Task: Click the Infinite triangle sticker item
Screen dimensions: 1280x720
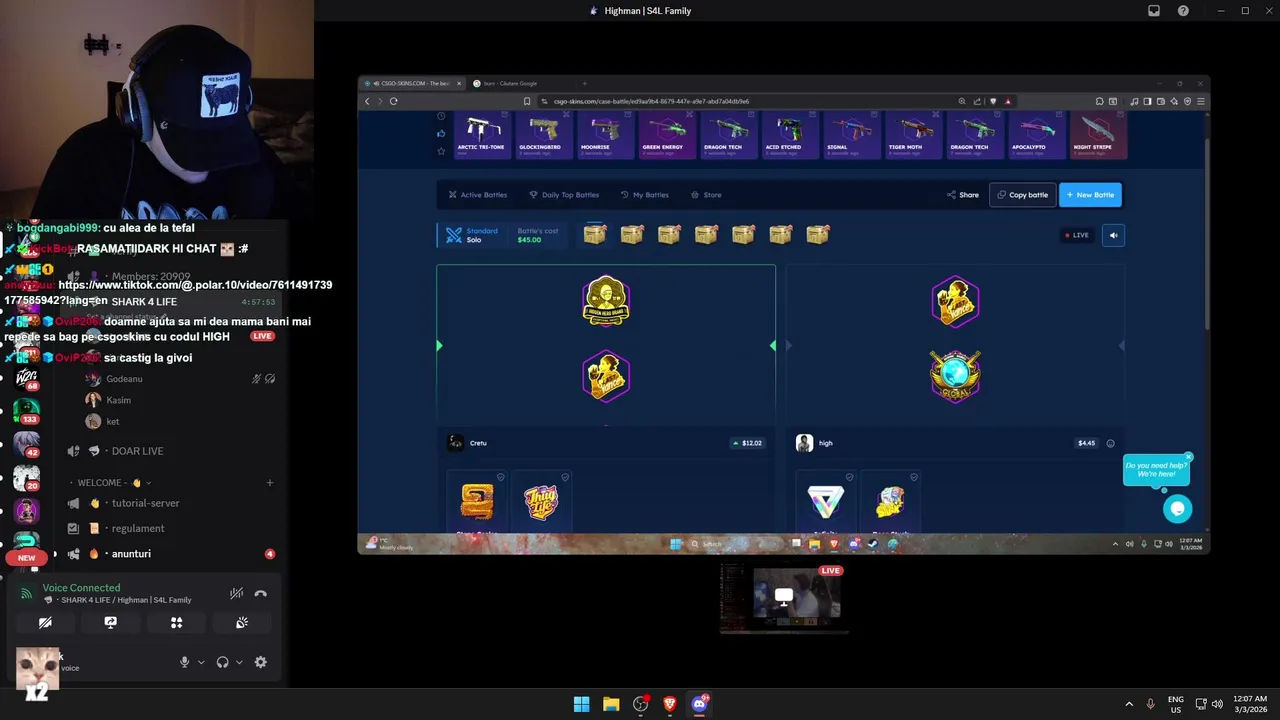Action: tap(825, 502)
